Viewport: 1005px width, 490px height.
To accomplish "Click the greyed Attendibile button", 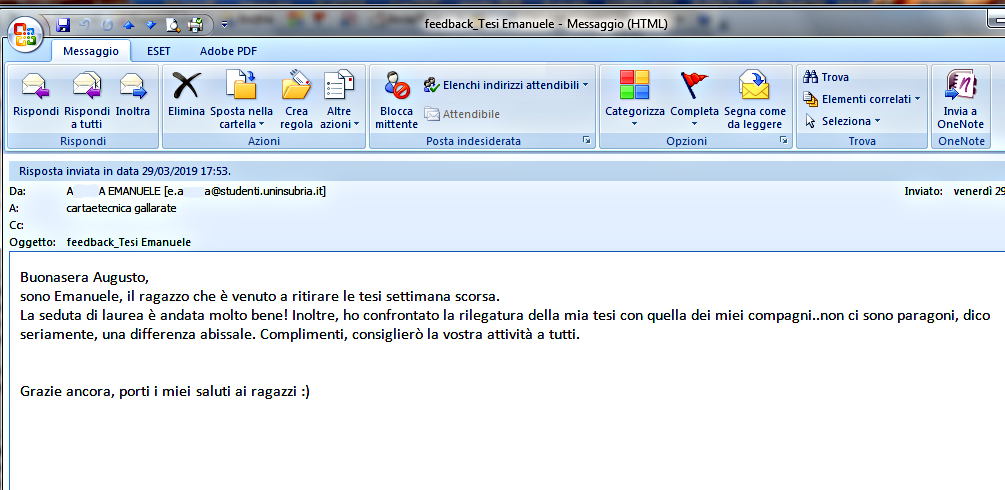I will click(x=462, y=114).
